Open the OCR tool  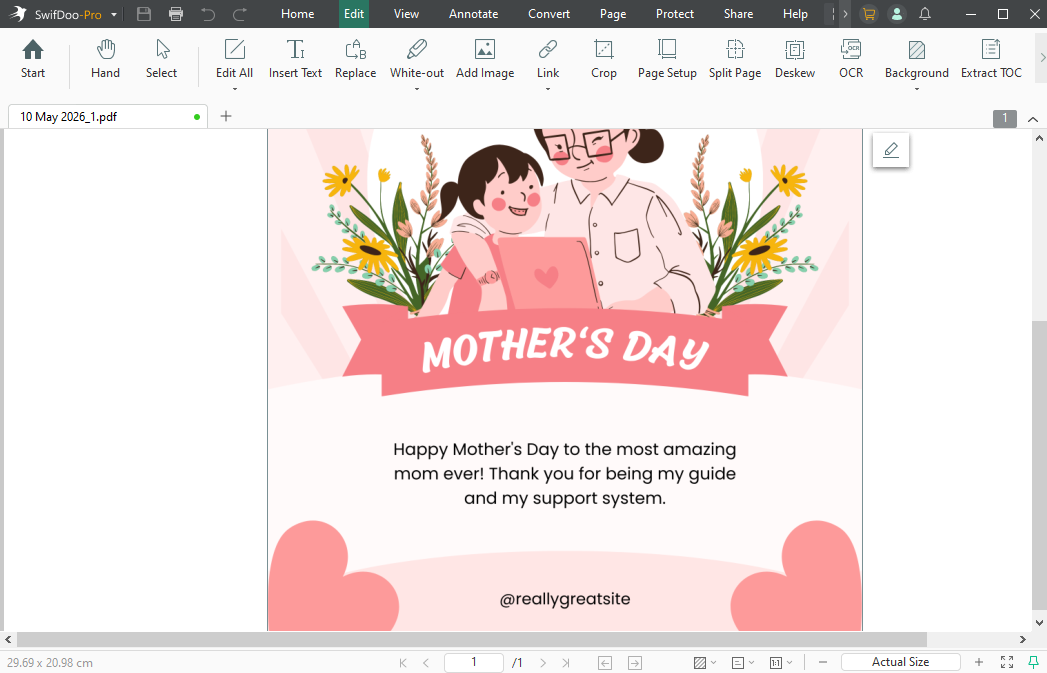tap(851, 60)
